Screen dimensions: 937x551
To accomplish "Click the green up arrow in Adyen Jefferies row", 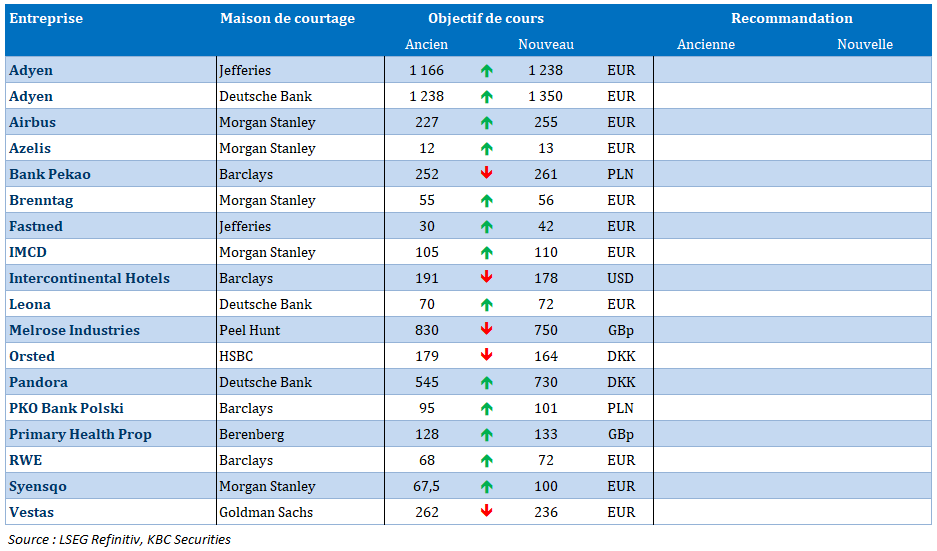I will coord(486,71).
